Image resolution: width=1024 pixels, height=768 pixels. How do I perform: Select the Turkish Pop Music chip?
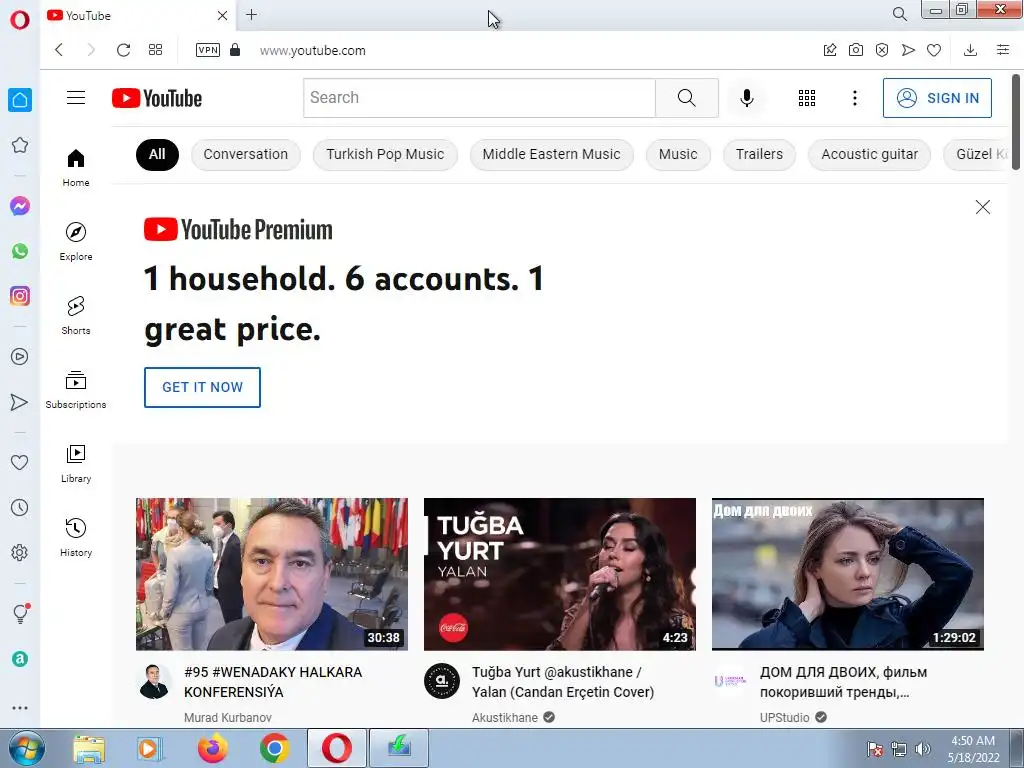click(385, 155)
